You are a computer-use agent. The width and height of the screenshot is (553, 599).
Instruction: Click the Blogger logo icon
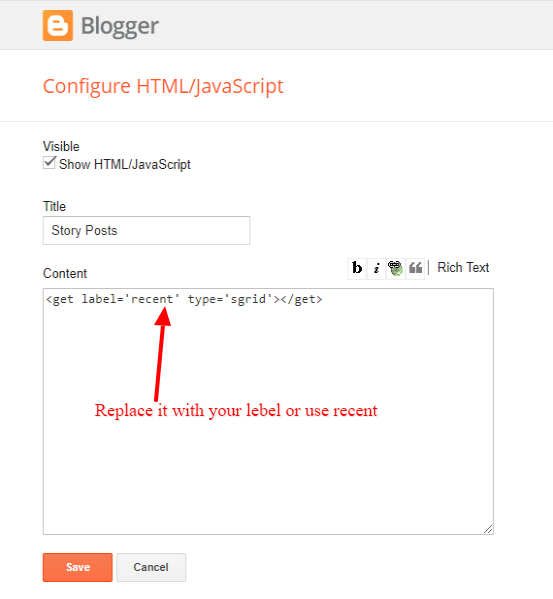click(58, 26)
